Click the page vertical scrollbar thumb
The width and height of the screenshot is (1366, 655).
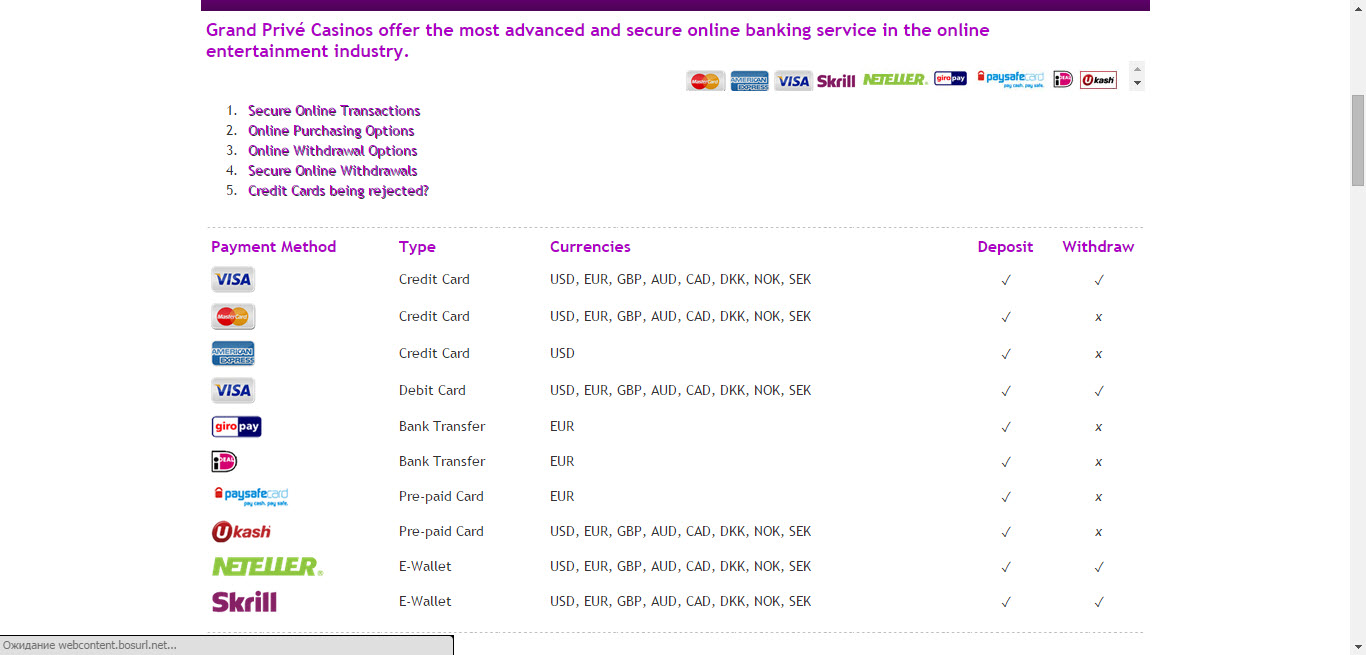click(1357, 140)
